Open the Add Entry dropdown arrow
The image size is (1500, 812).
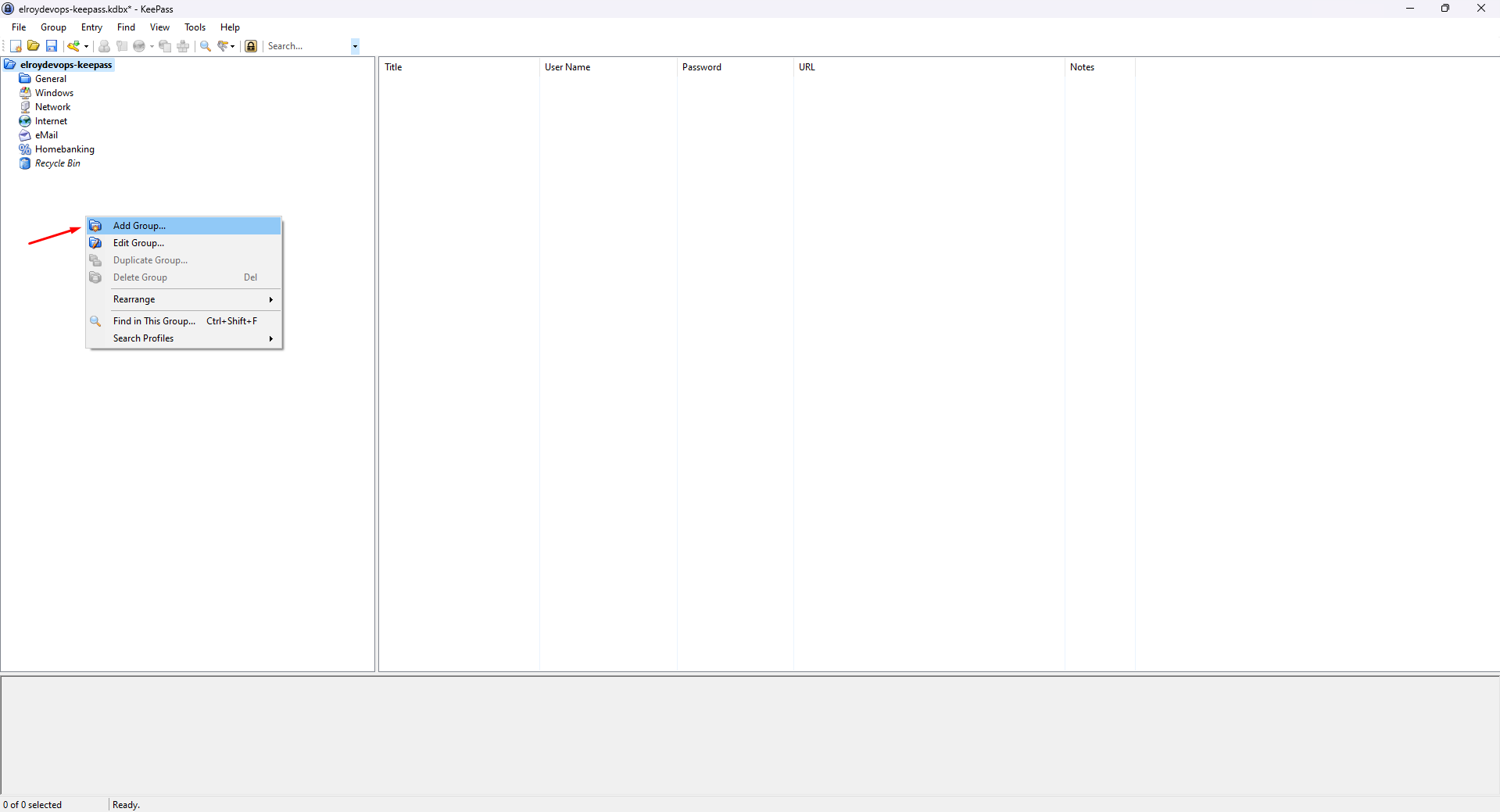(x=86, y=46)
